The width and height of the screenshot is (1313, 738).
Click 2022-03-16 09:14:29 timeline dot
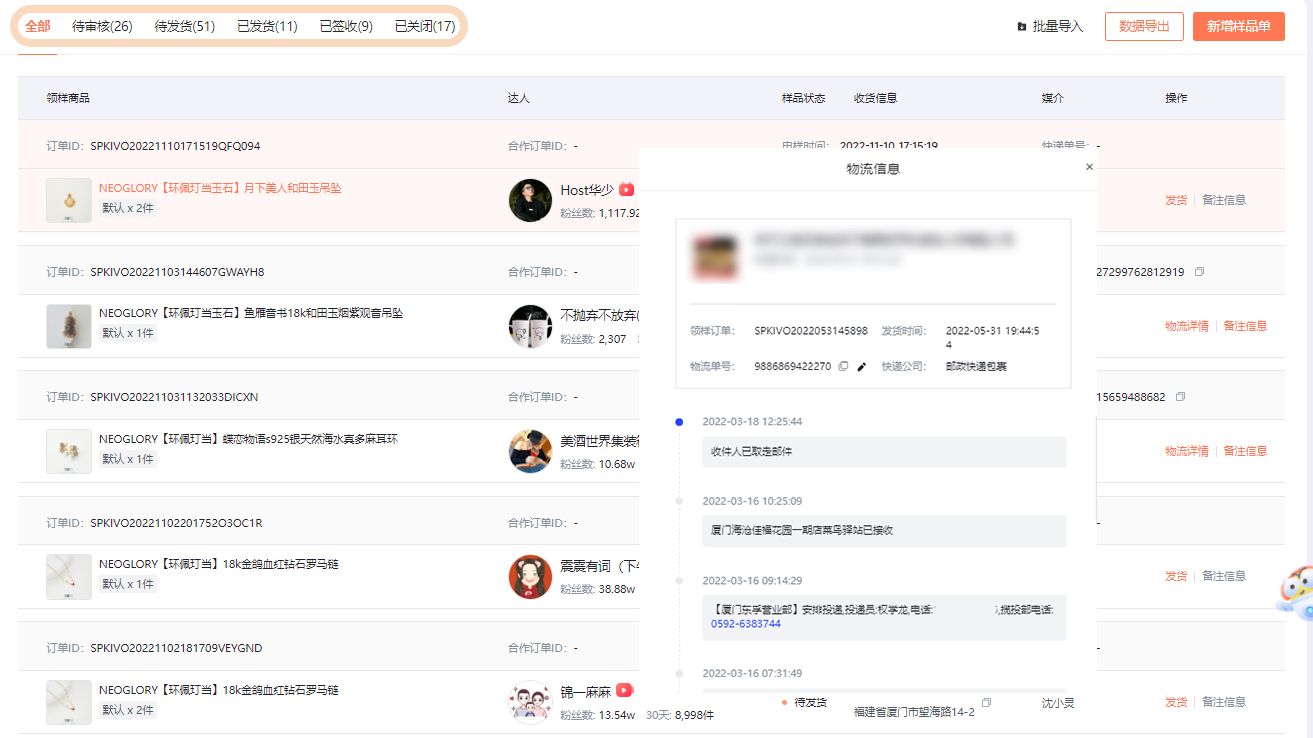point(679,580)
